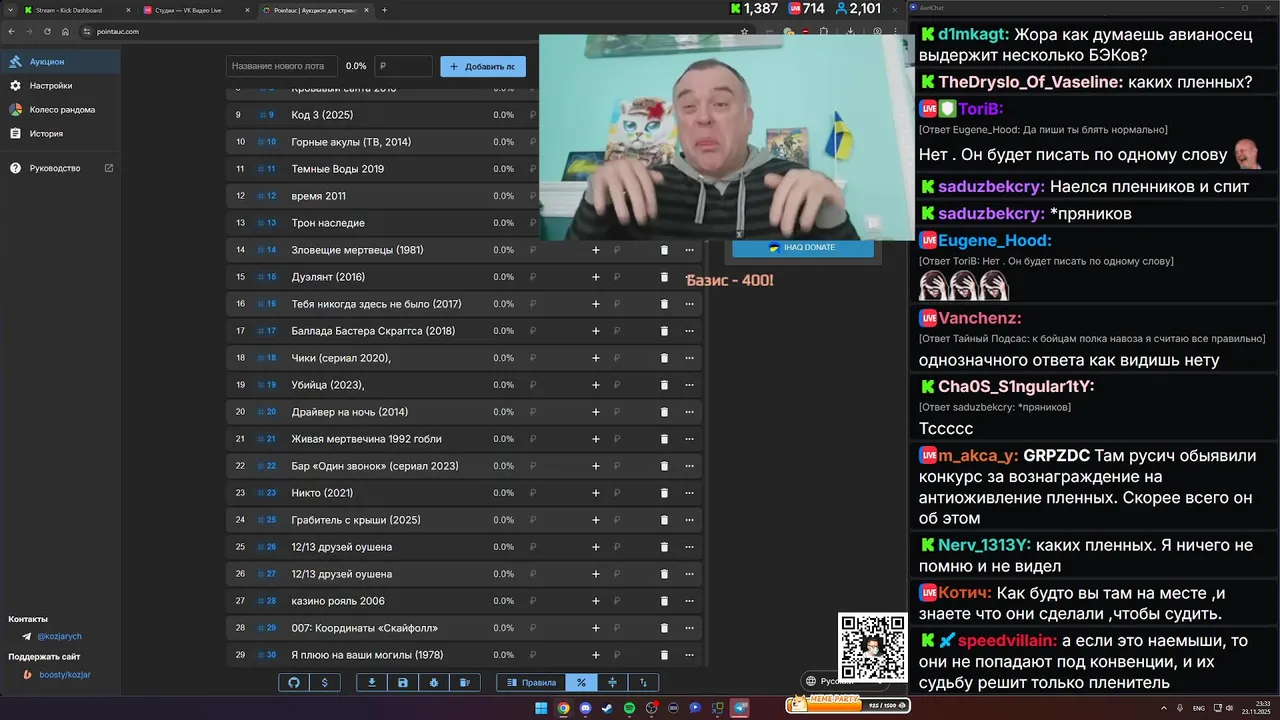The height and width of the screenshot is (720, 1280).
Task: Open more options for Я плюю на ваши могилы
Action: 689,655
